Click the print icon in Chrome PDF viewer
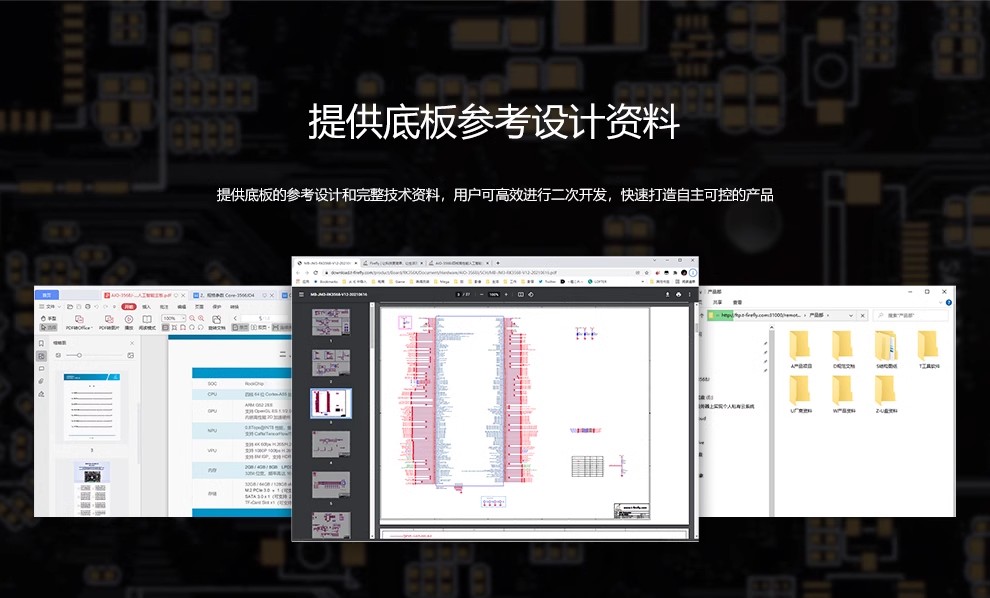 pos(679,294)
